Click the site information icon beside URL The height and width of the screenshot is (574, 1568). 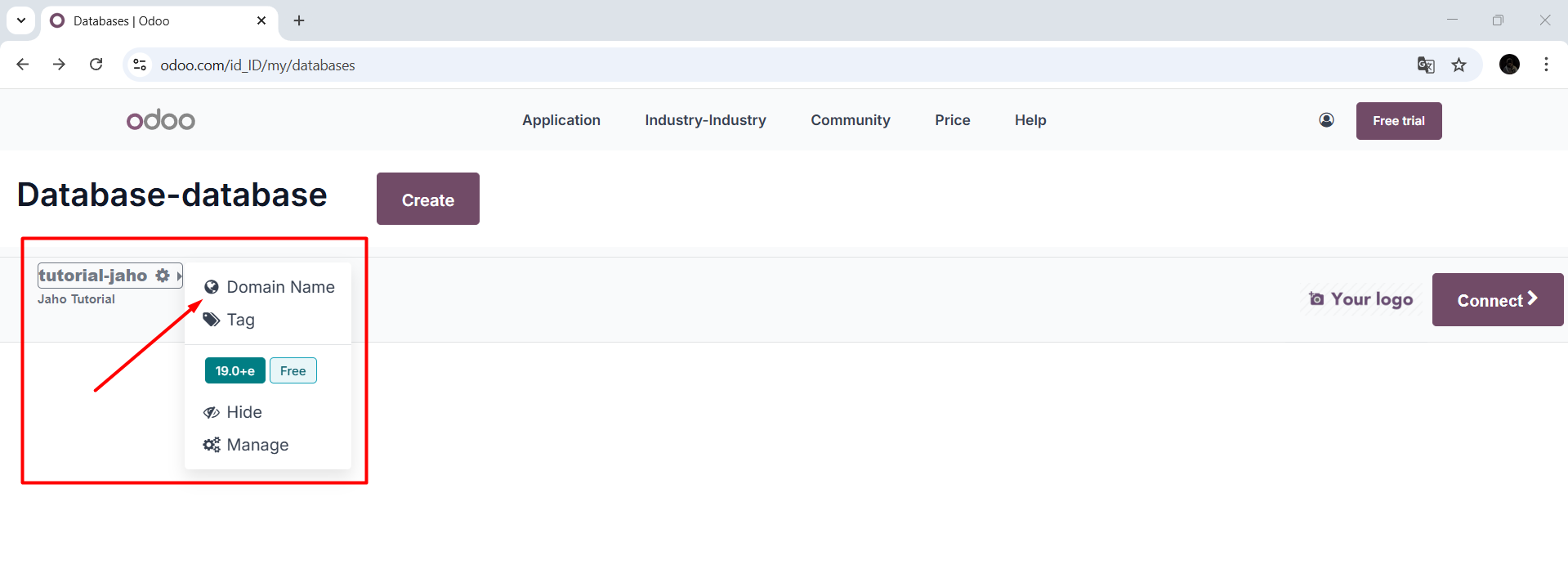pos(140,65)
